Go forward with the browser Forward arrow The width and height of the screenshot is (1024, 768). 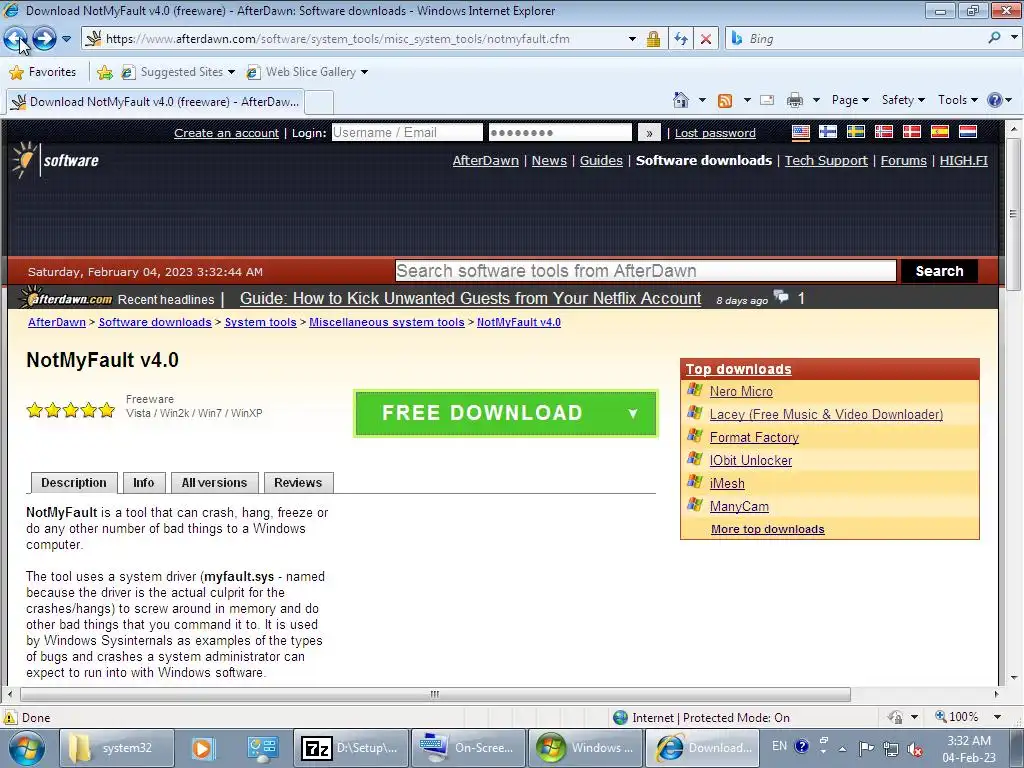click(x=44, y=39)
